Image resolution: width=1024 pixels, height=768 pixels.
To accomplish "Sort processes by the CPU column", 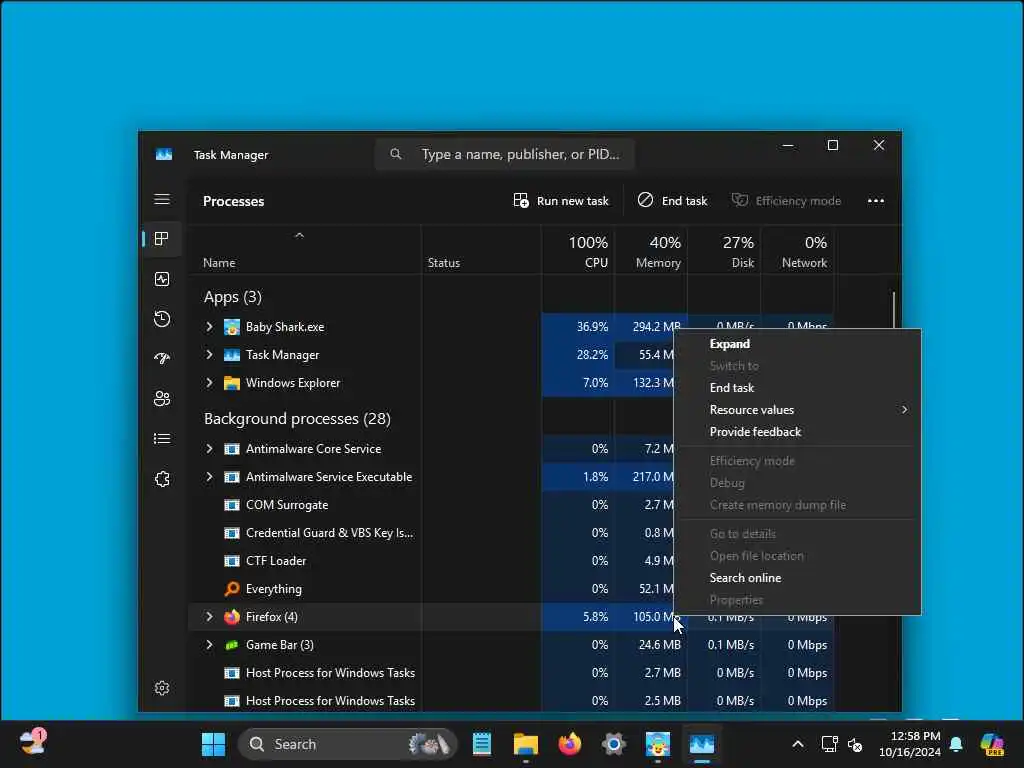I will click(x=577, y=251).
